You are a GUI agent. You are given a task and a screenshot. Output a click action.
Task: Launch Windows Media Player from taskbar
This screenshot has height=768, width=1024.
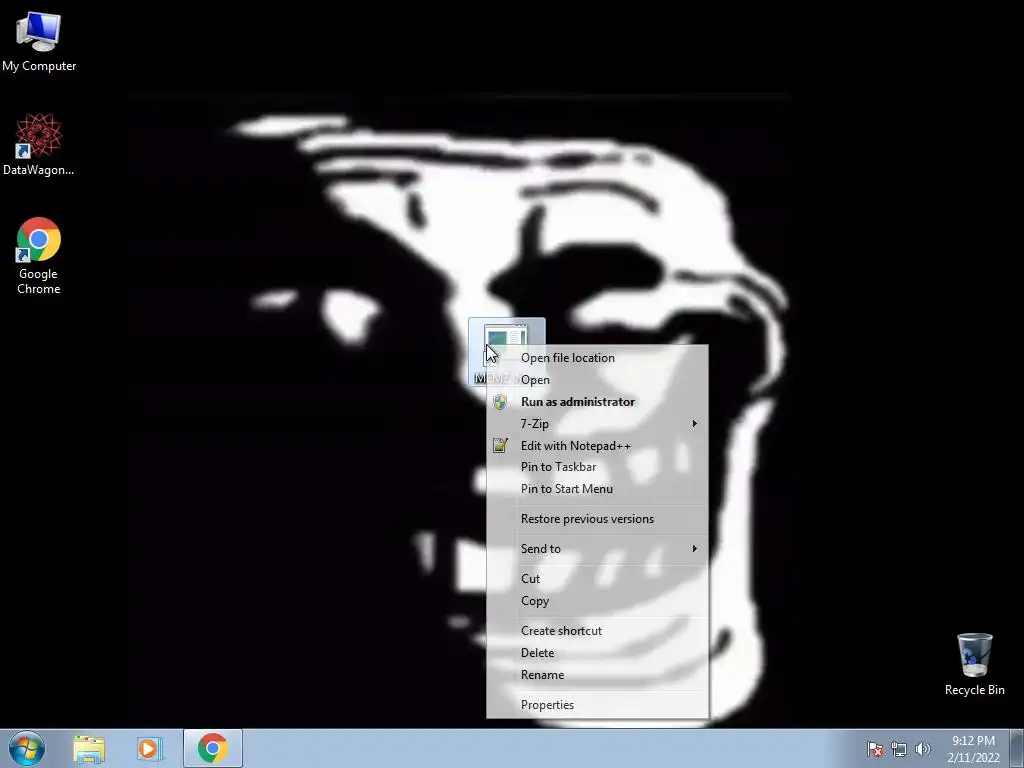coord(150,748)
